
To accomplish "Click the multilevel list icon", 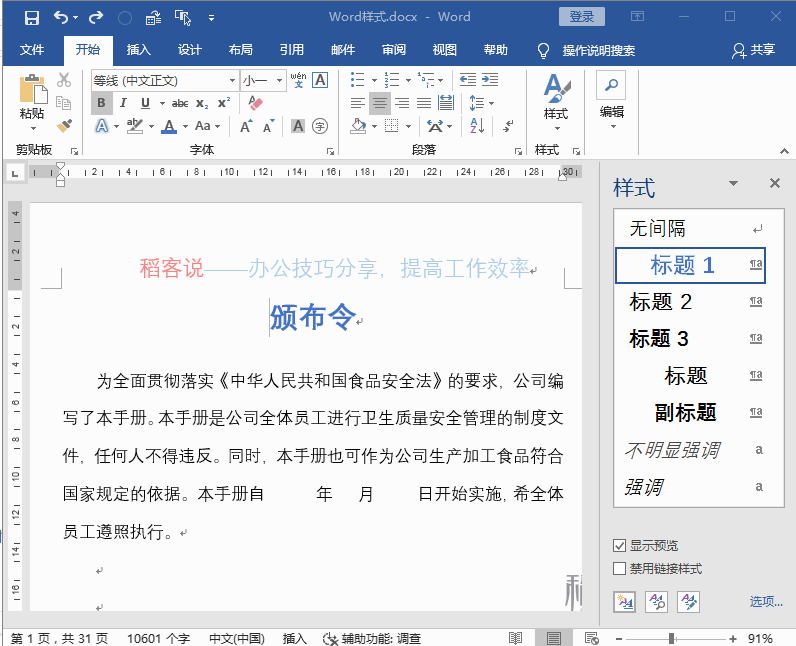I will 426,80.
